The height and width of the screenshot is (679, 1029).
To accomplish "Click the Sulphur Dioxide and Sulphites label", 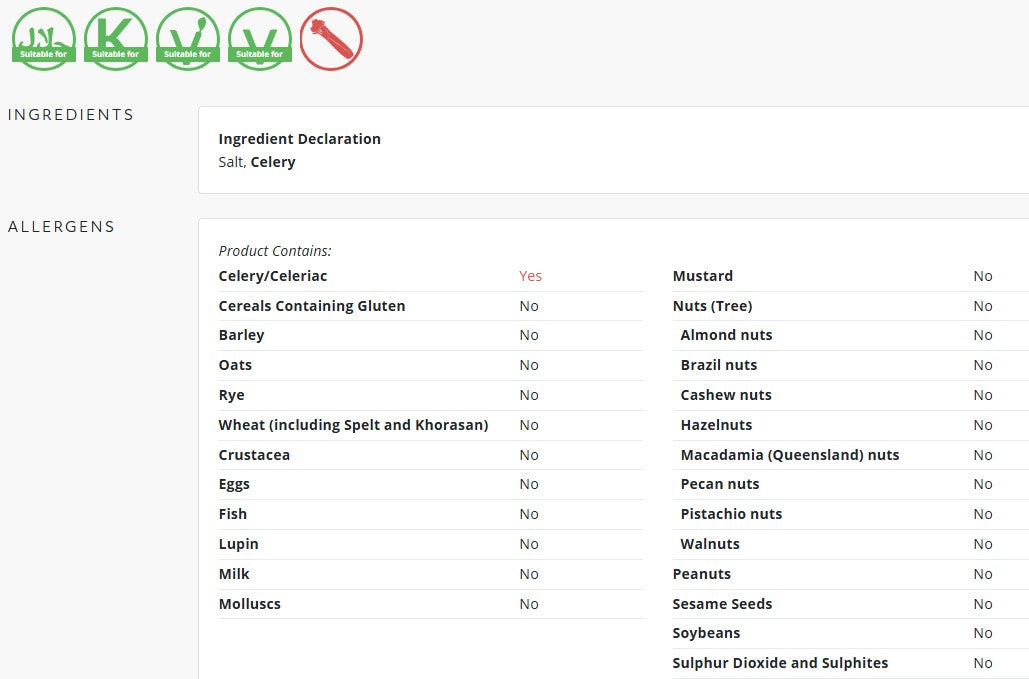I will coord(780,663).
